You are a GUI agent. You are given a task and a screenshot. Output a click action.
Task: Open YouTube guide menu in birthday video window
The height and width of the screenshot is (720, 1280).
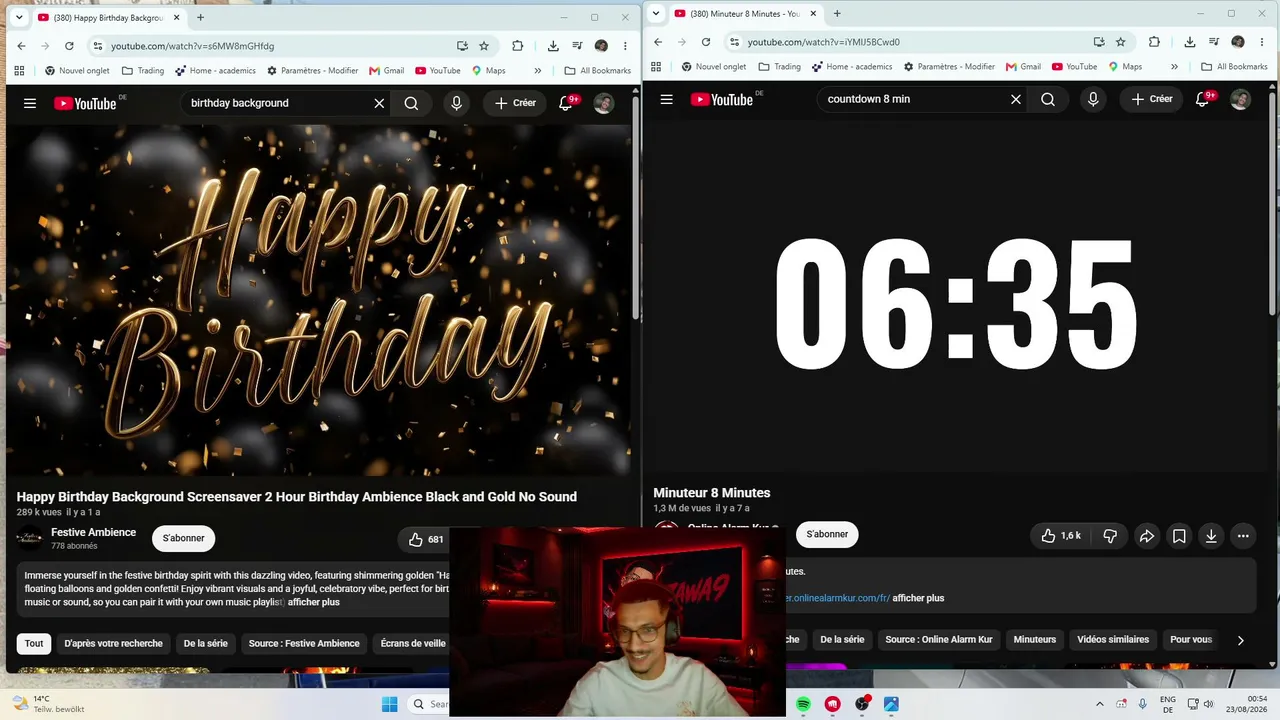pos(30,103)
